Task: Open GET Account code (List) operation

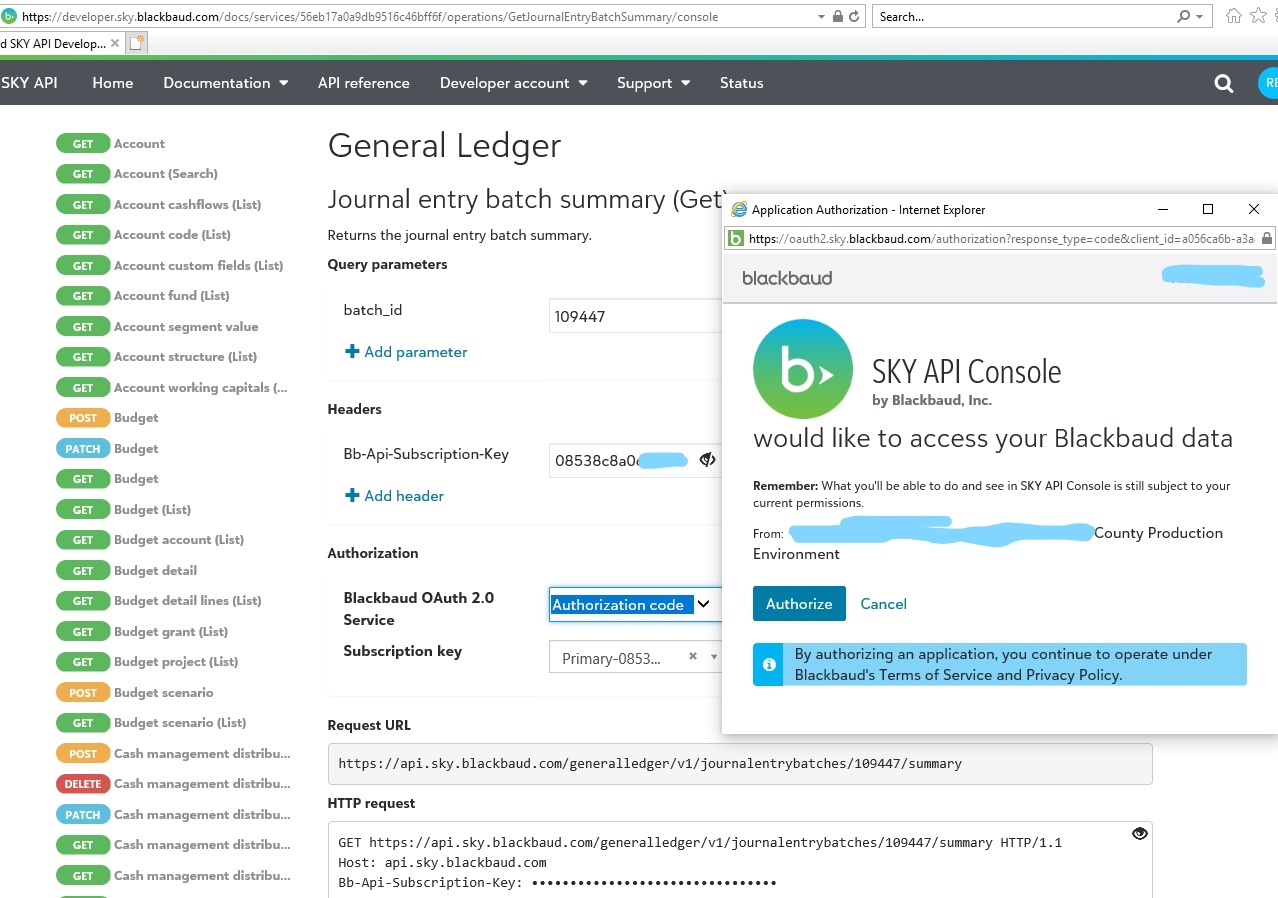Action: (143, 235)
